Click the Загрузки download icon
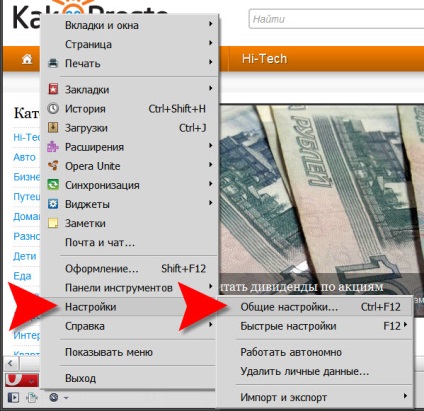The width and height of the screenshot is (424, 411). 53,127
